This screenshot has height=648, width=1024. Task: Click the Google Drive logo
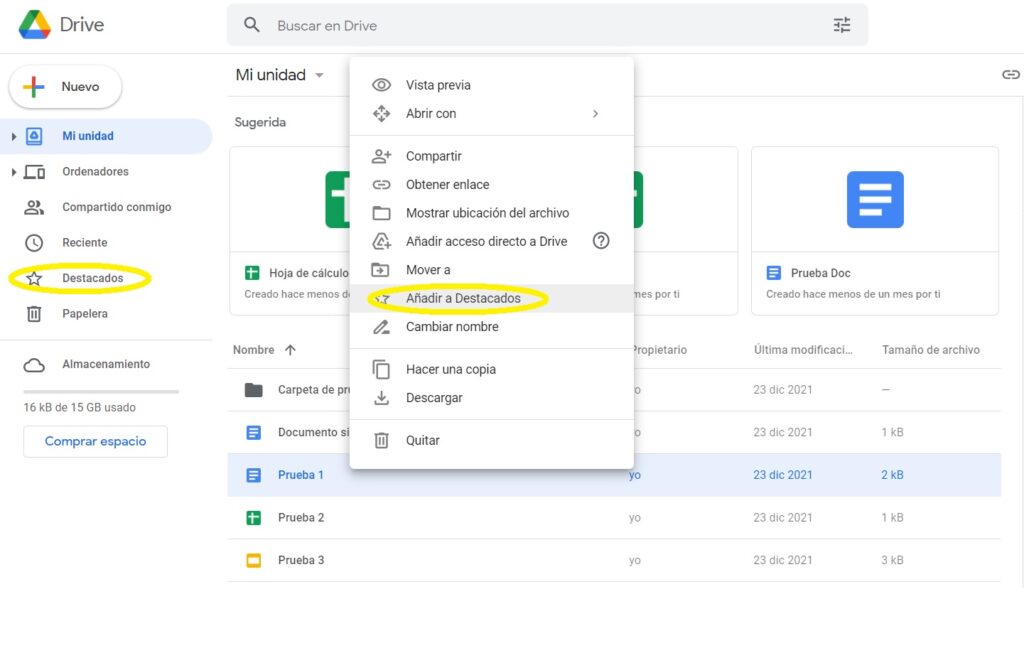click(35, 25)
